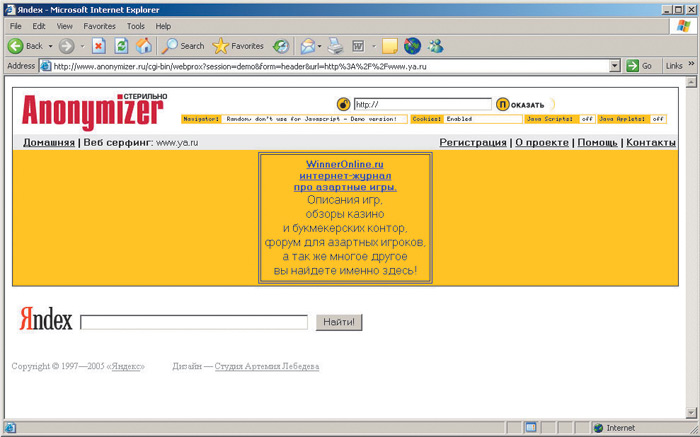Refresh the page with the Refresh icon

pyautogui.click(x=122, y=46)
